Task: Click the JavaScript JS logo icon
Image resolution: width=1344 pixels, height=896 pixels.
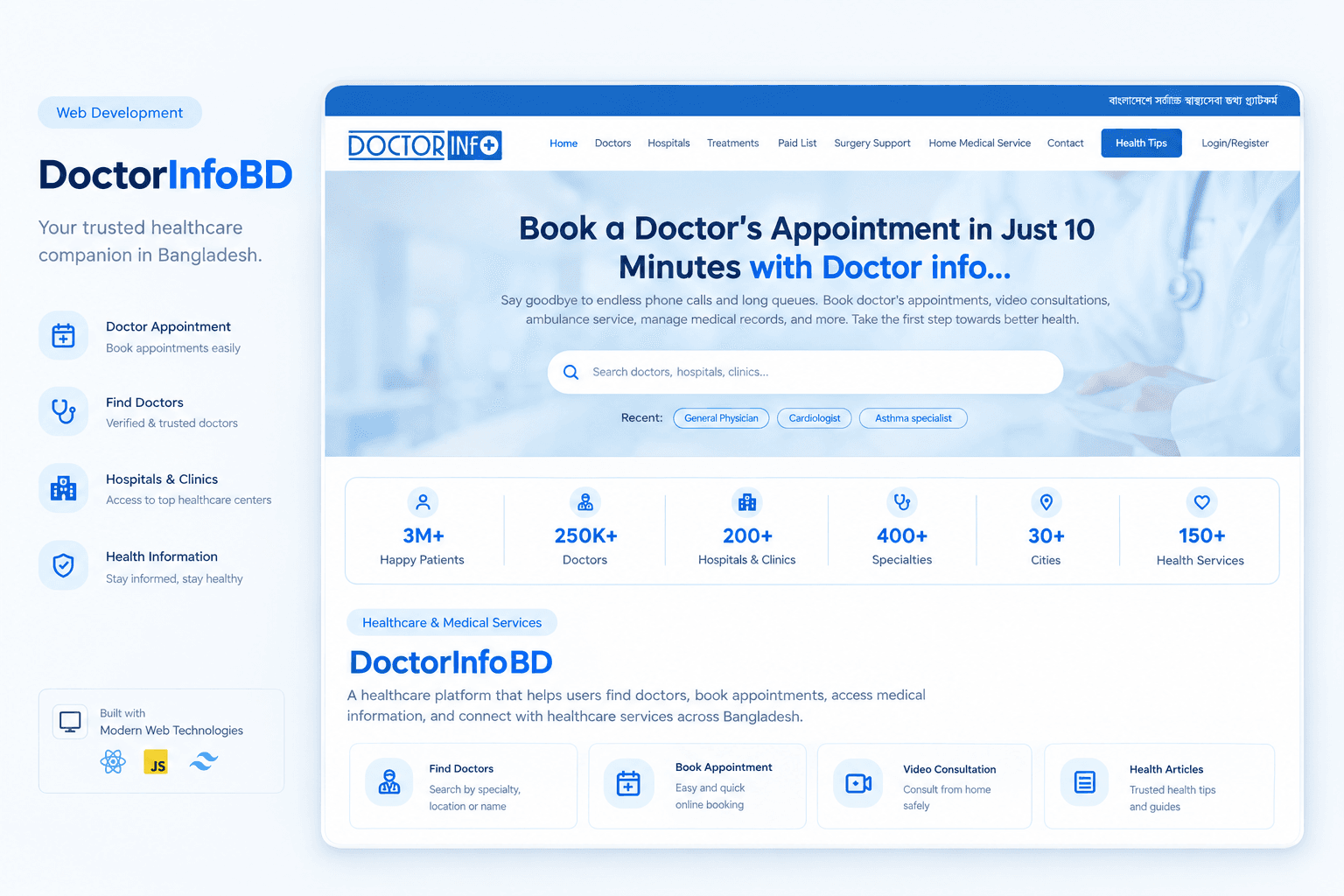Action: 156,762
